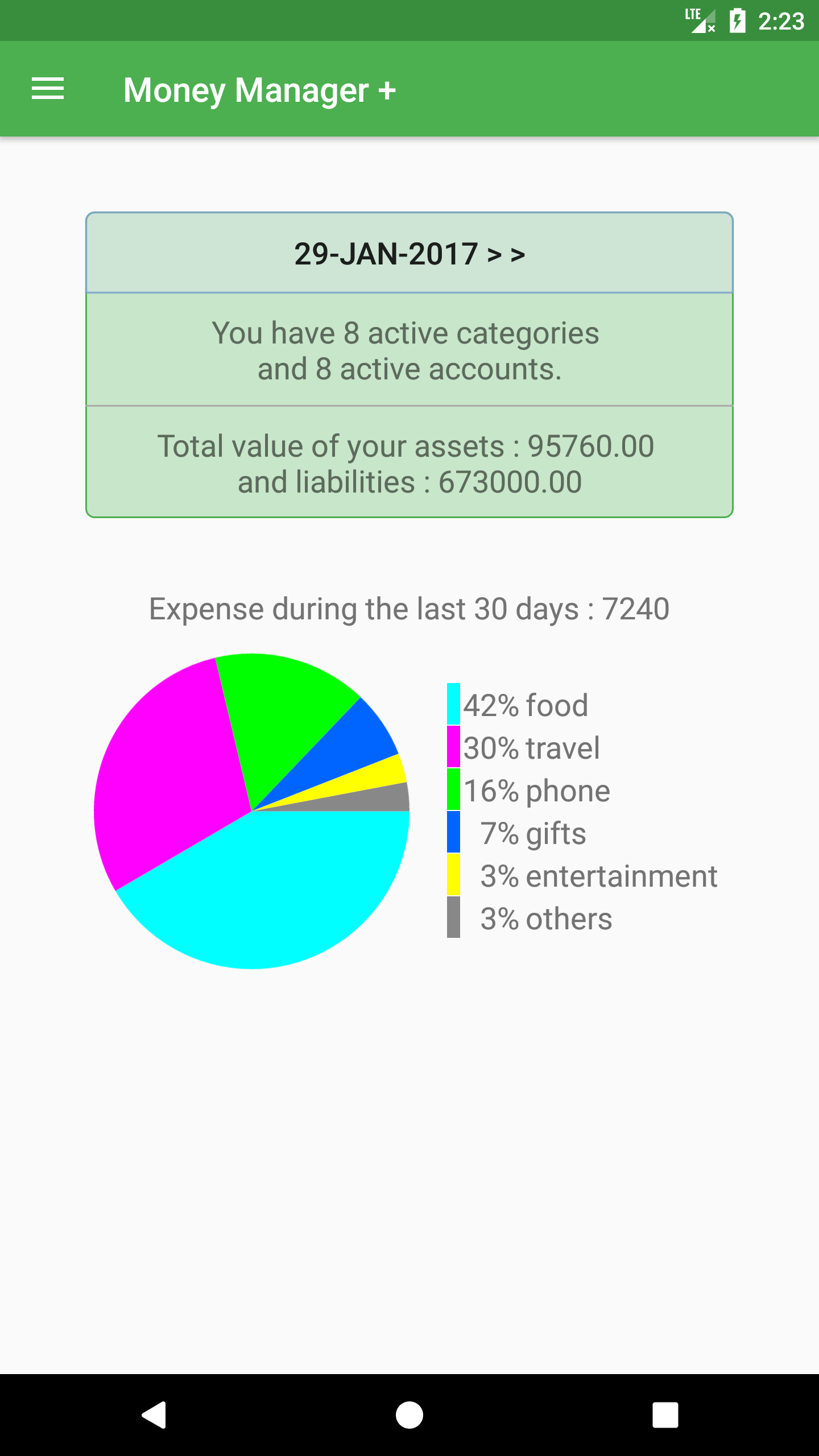This screenshot has height=1456, width=819.
Task: Select the green phone pie slice
Action: [279, 711]
